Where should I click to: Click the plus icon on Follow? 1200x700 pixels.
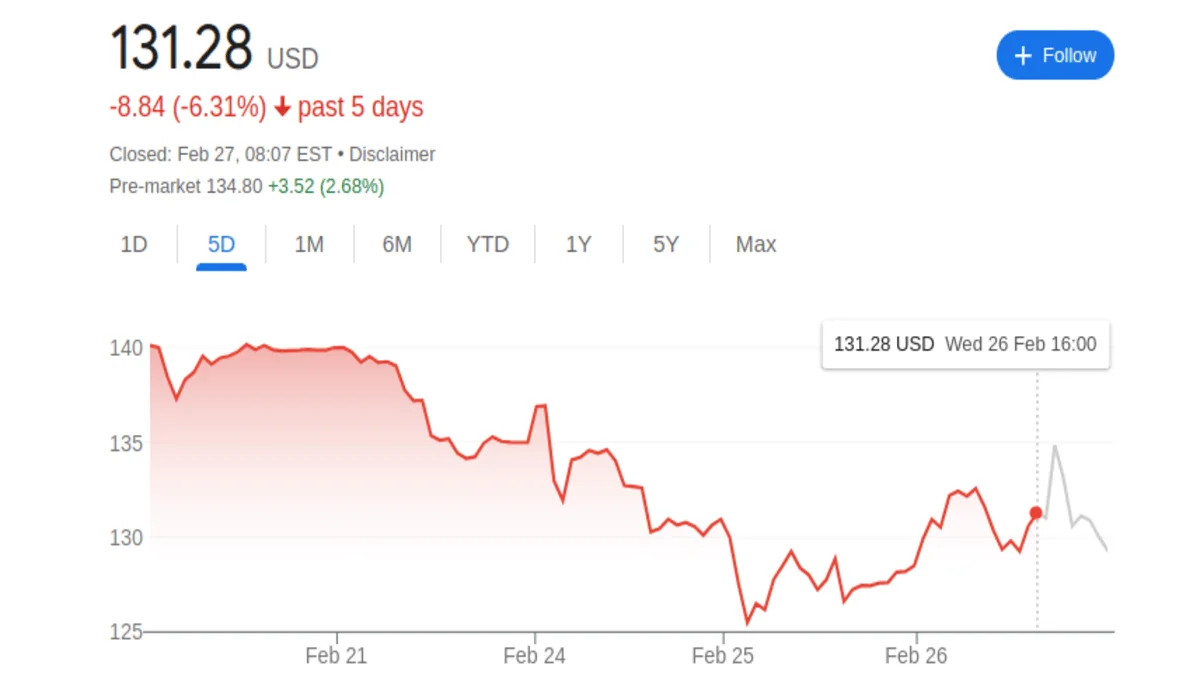[x=1023, y=56]
